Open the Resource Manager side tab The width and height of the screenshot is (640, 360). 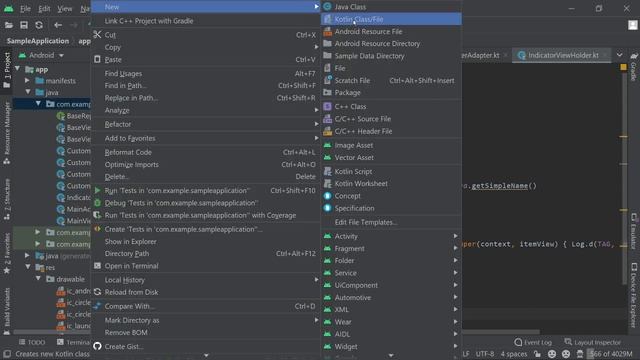[7, 133]
